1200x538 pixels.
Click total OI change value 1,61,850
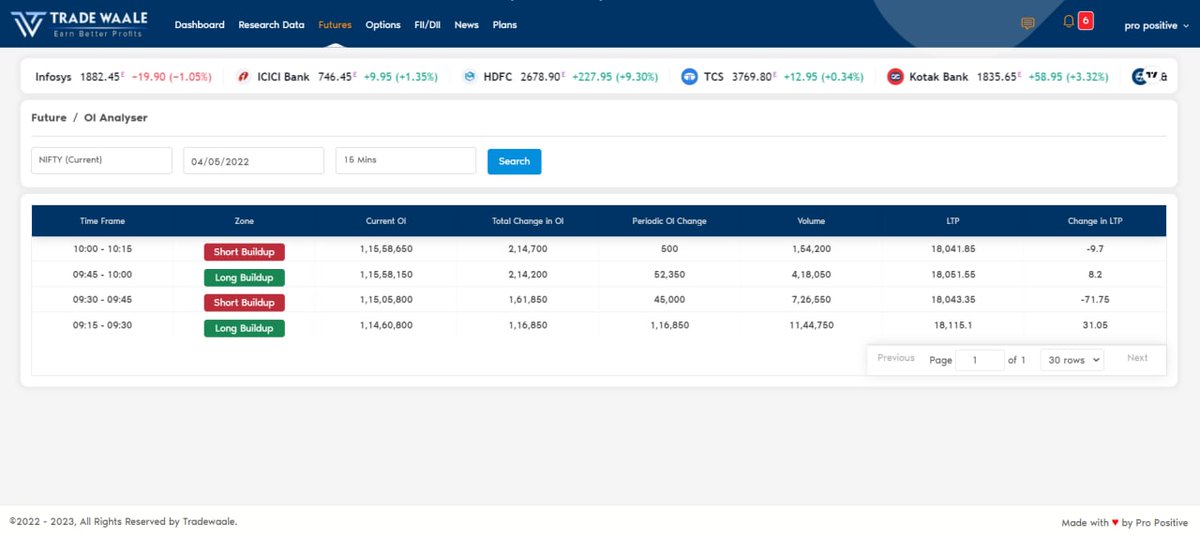[x=528, y=299]
